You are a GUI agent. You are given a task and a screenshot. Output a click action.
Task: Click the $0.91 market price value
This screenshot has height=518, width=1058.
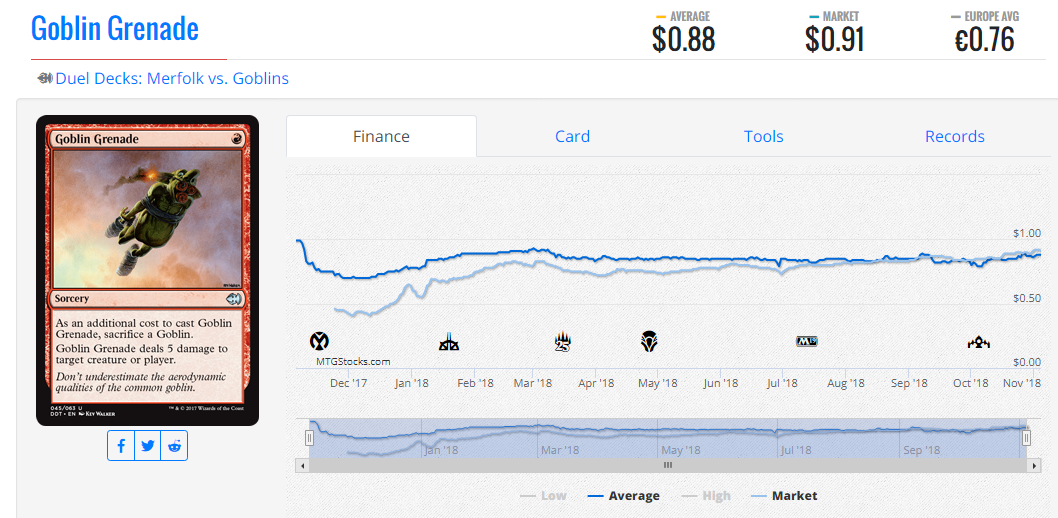[835, 40]
